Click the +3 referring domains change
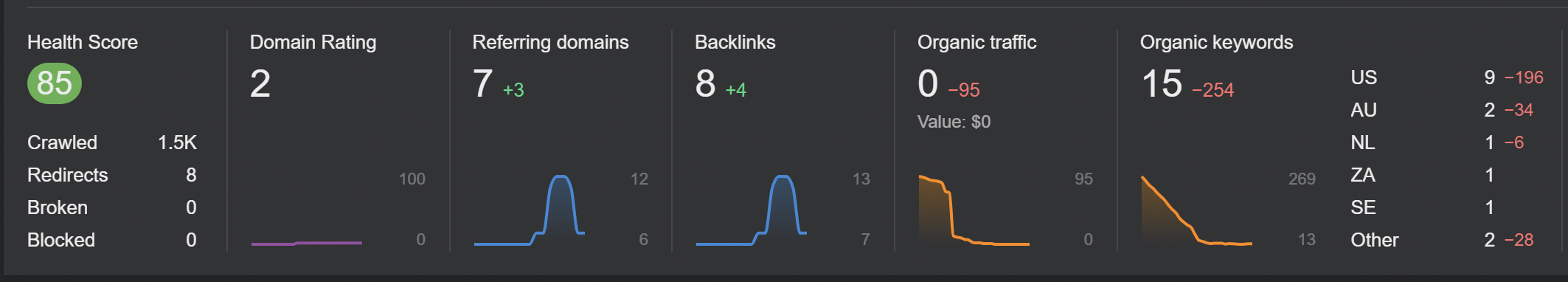The height and width of the screenshot is (282, 1568). click(513, 90)
